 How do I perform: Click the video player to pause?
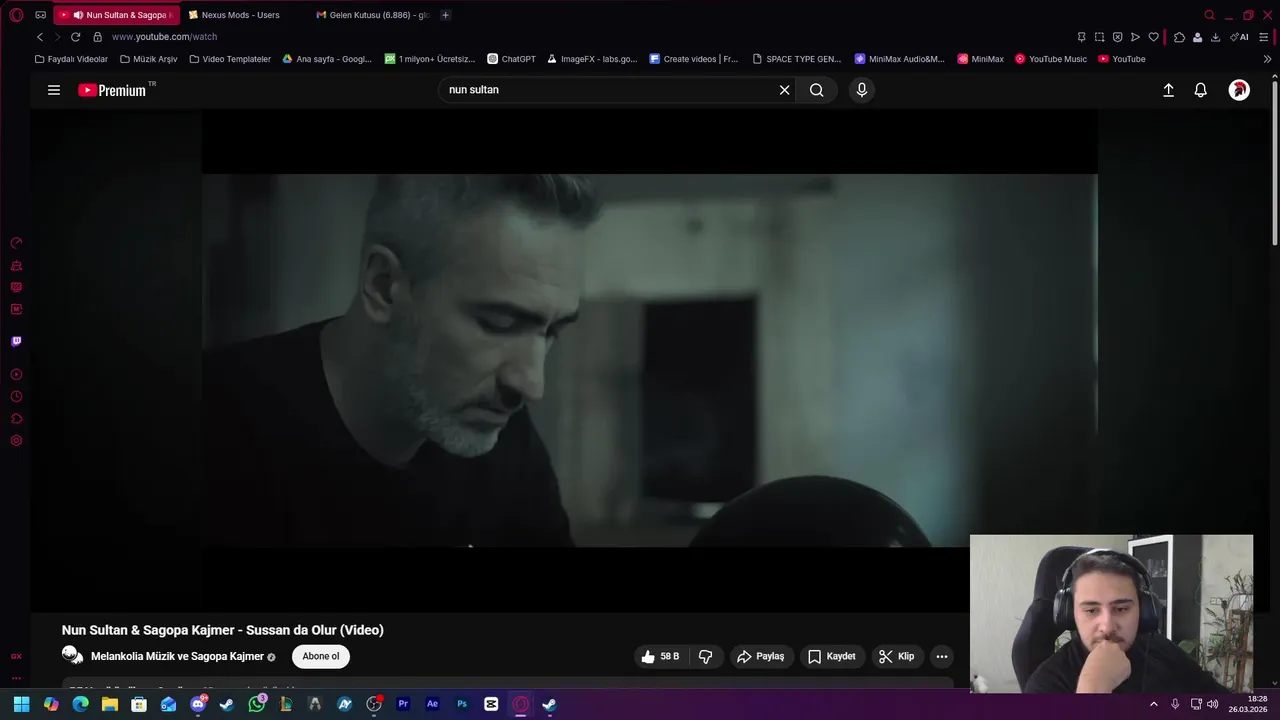tap(650, 360)
